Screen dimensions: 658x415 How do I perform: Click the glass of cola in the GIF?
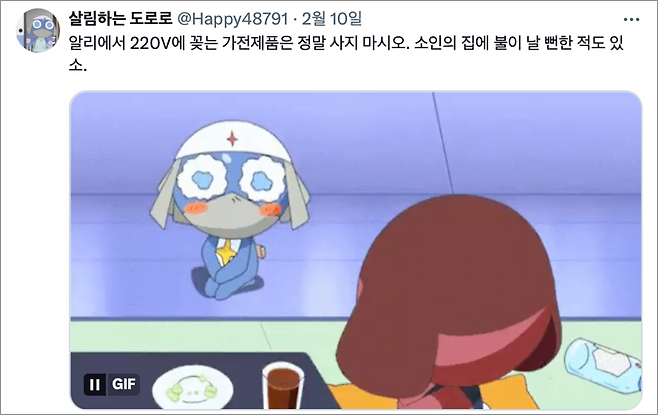click(x=283, y=385)
